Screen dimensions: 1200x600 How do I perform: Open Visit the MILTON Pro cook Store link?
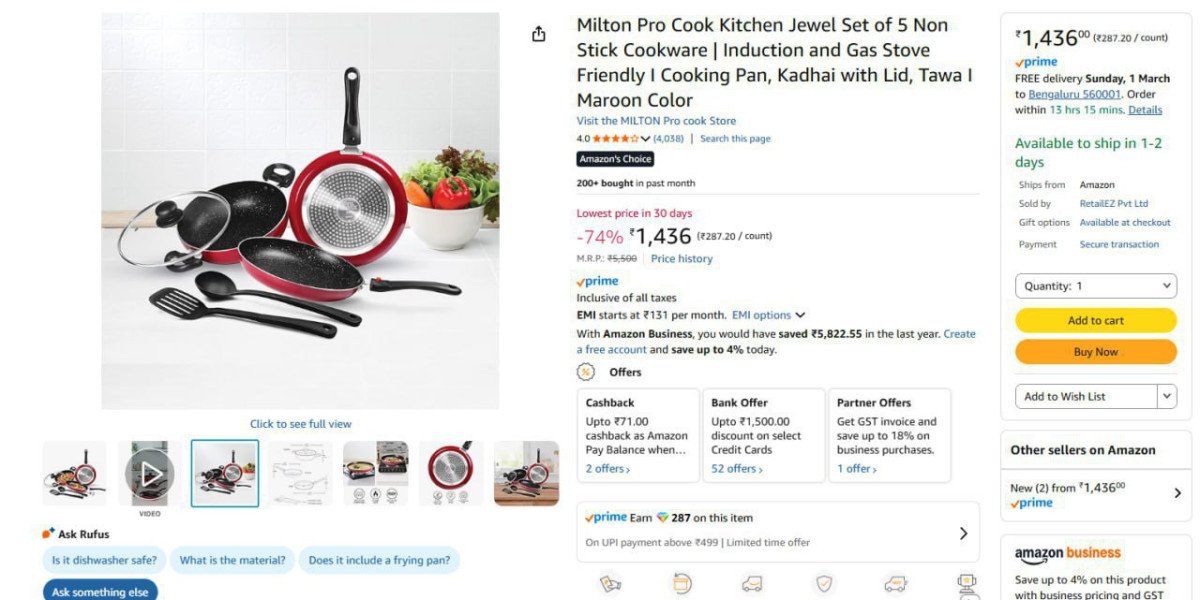pos(656,121)
